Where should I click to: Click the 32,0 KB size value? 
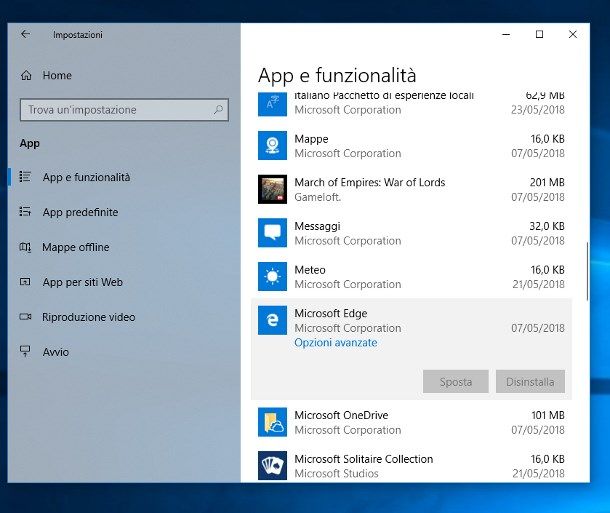(547, 226)
